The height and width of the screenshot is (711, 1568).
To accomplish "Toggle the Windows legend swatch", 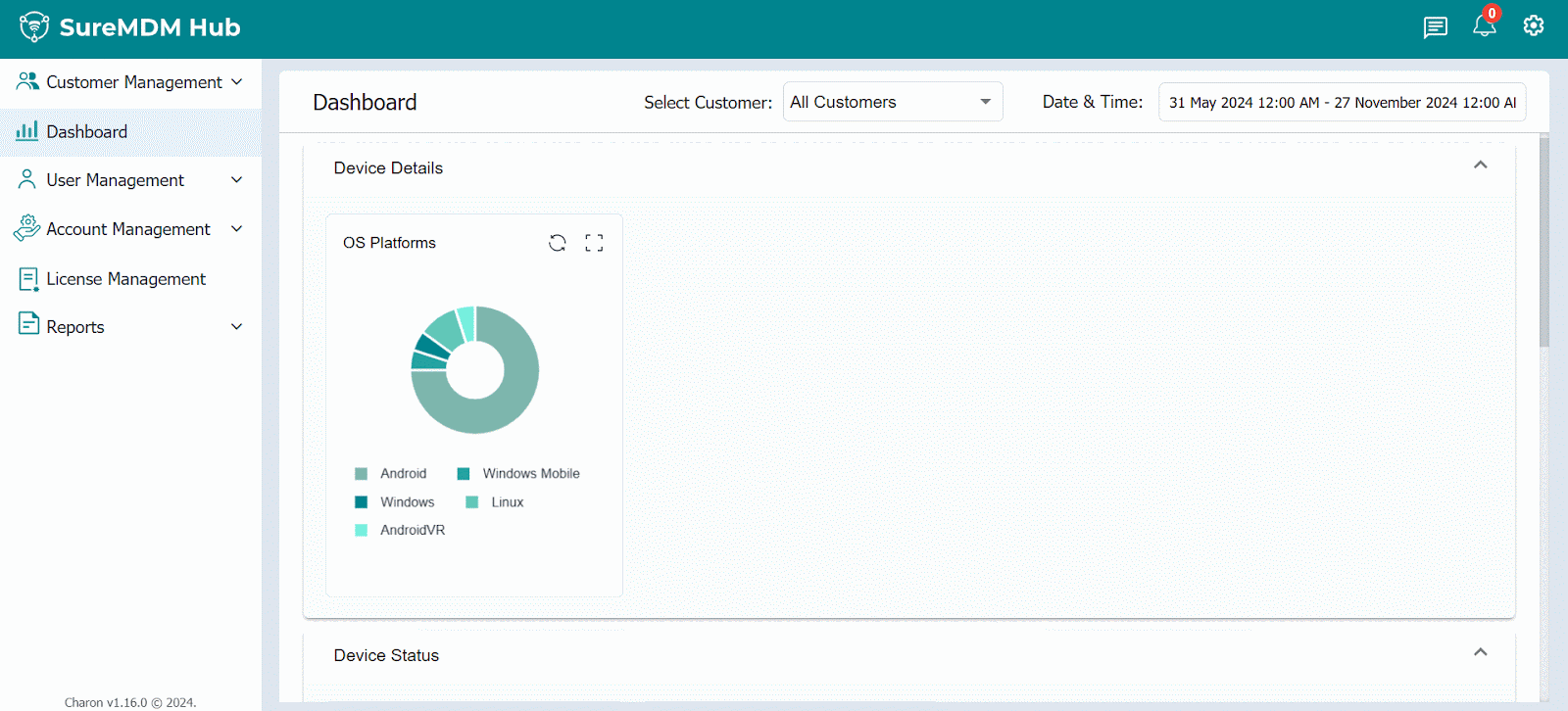I will click(361, 502).
